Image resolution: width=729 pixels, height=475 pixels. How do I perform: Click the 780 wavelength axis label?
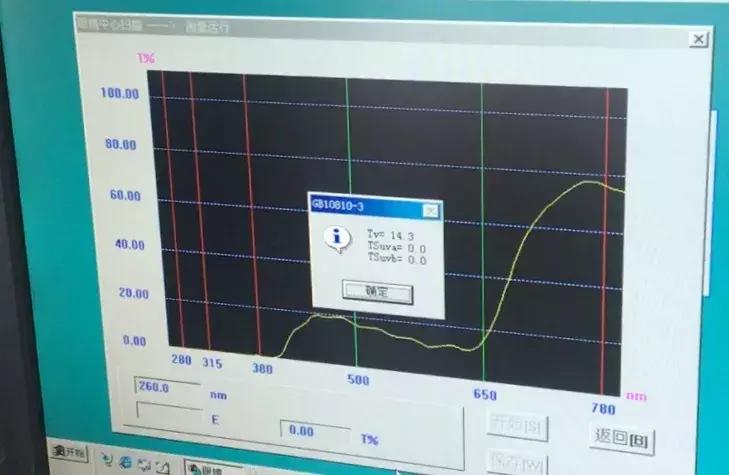[x=603, y=409]
